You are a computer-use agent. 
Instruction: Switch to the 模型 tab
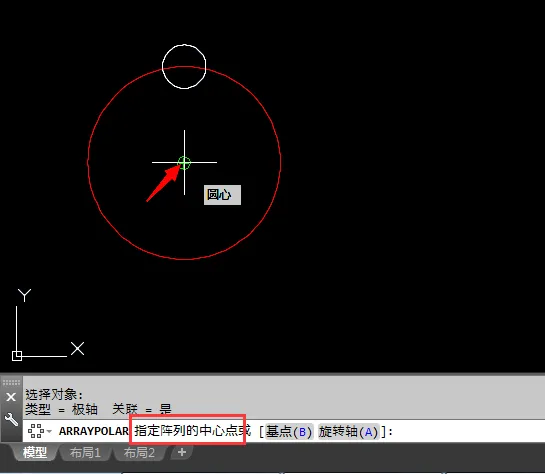tap(35, 452)
